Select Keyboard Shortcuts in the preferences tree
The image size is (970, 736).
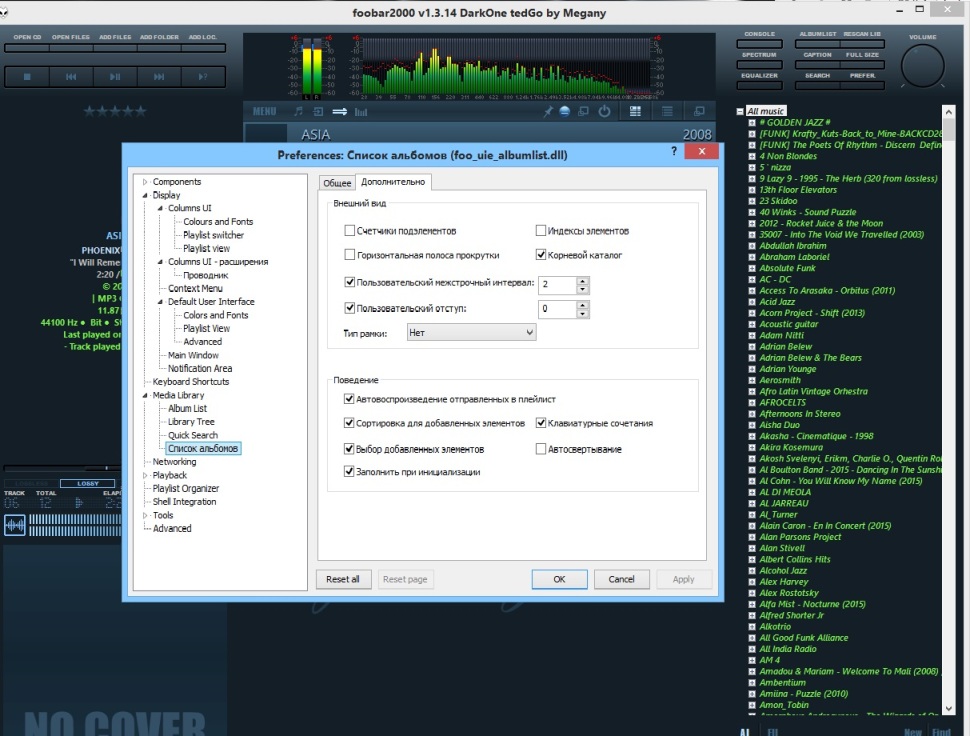[190, 382]
